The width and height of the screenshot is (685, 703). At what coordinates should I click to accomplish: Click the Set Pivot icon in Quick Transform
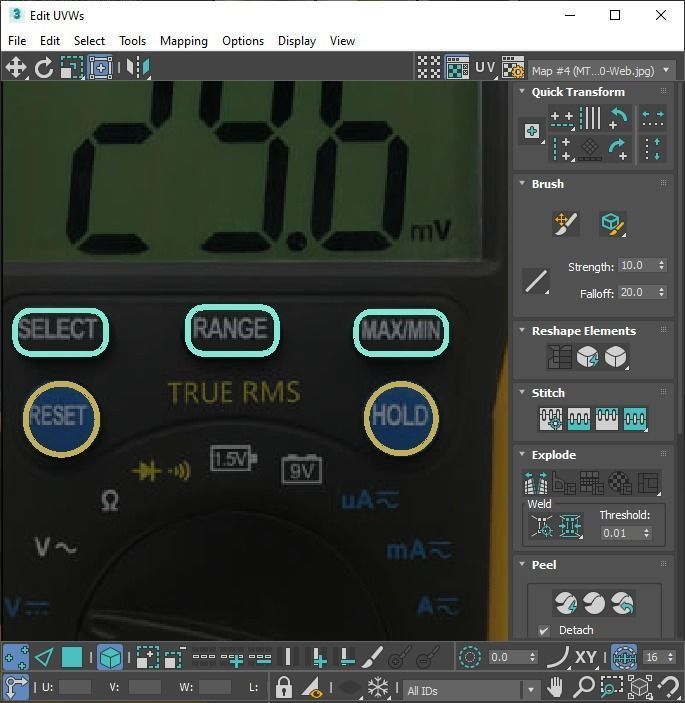pyautogui.click(x=532, y=131)
